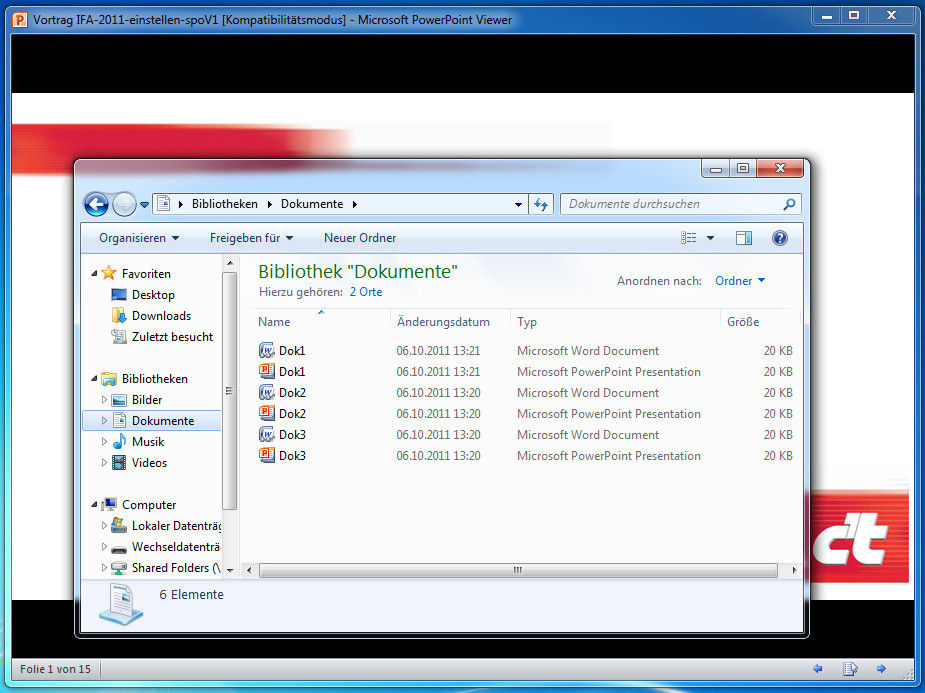
Task: Open the view options dropdown arrow
Action: [x=710, y=238]
